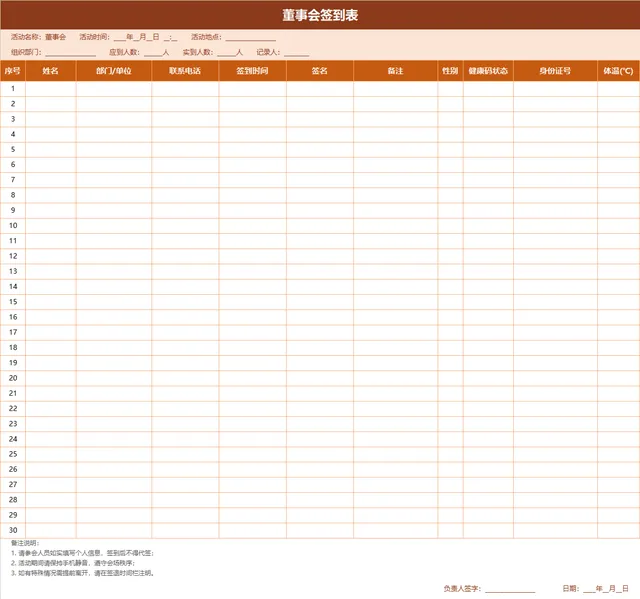Select the 身份证号 column header
The image size is (640, 599).
(x=555, y=71)
